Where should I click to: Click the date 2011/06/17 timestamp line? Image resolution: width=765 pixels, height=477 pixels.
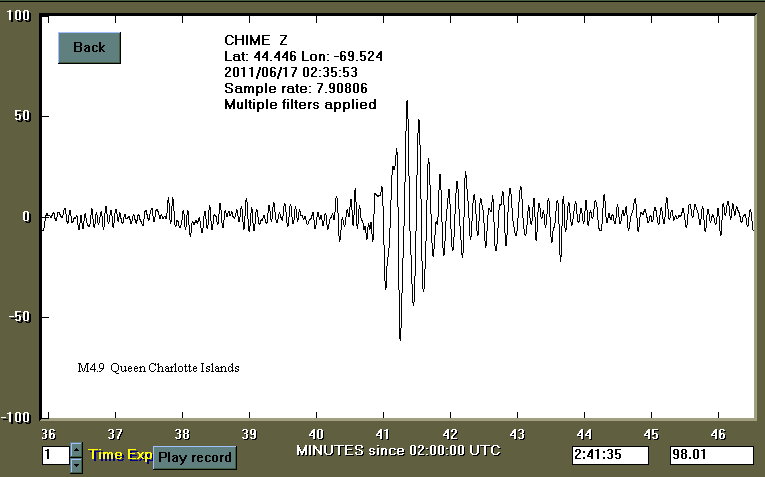coord(291,72)
